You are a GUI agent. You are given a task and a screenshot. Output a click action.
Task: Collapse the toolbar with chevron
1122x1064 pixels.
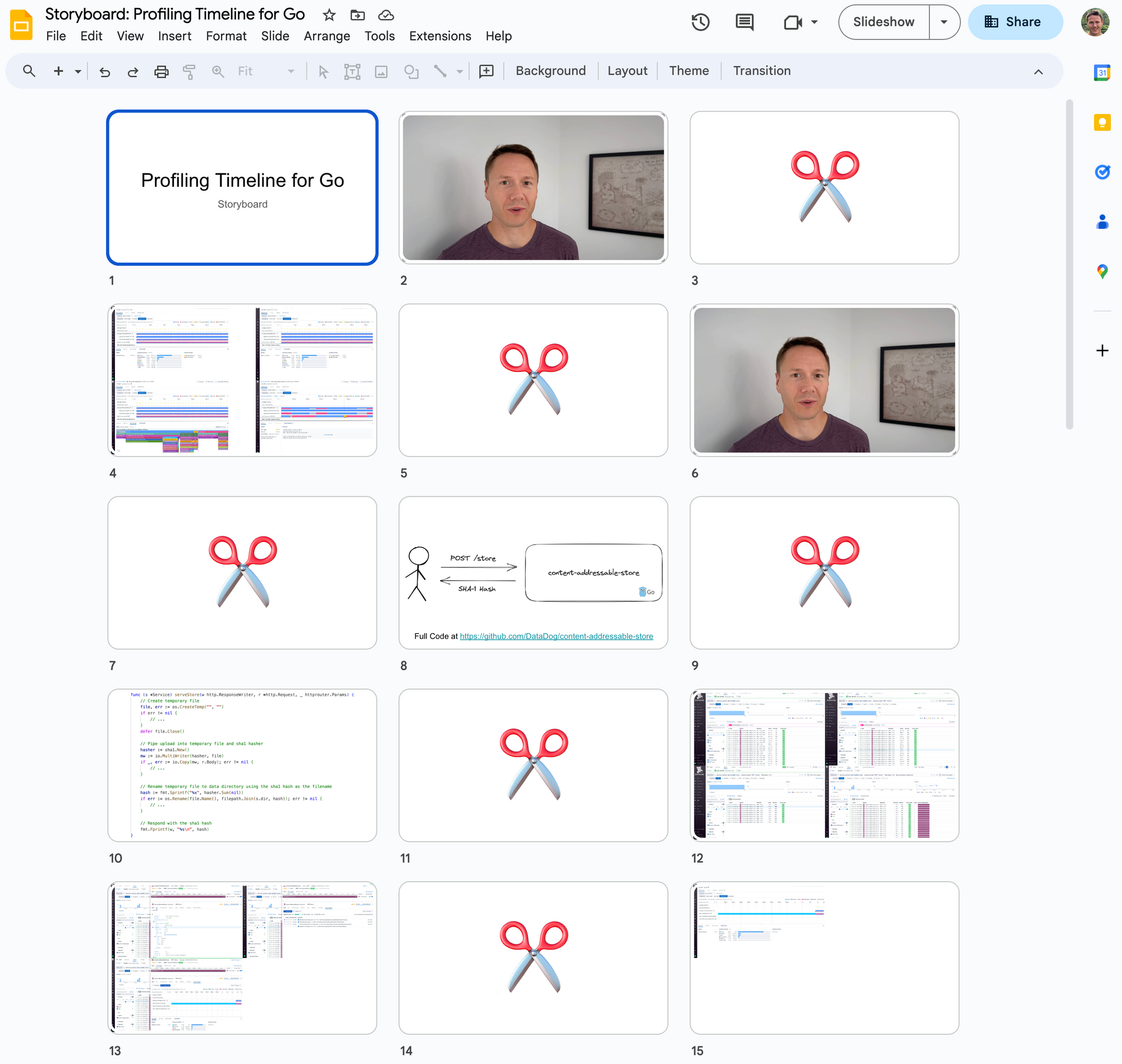pos(1038,71)
